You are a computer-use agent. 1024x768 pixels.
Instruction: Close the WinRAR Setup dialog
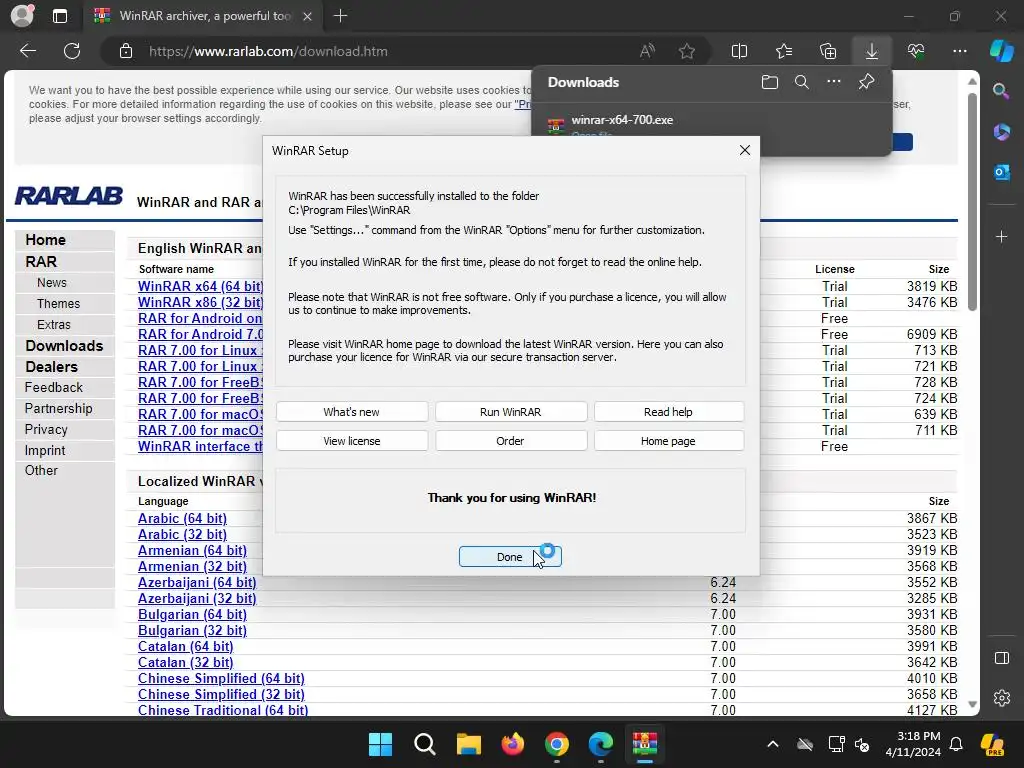point(744,150)
